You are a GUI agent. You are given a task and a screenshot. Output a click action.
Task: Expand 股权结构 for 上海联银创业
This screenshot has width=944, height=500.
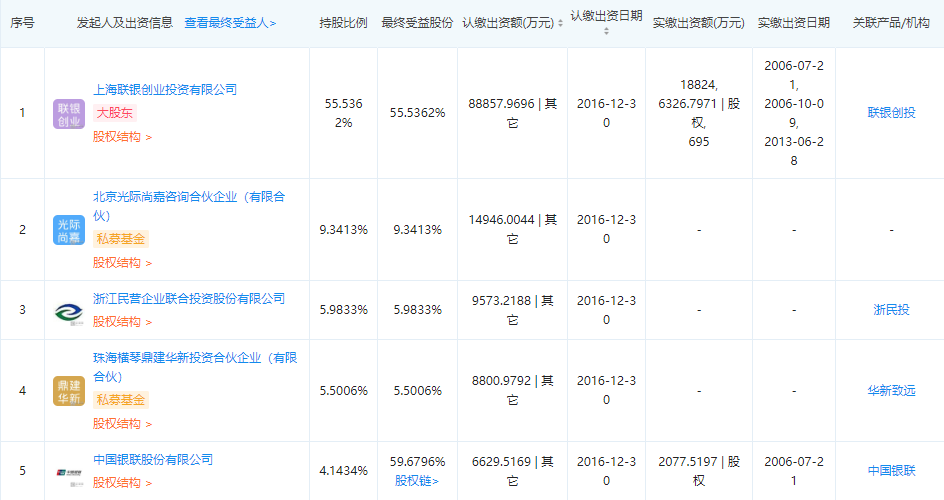click(122, 137)
